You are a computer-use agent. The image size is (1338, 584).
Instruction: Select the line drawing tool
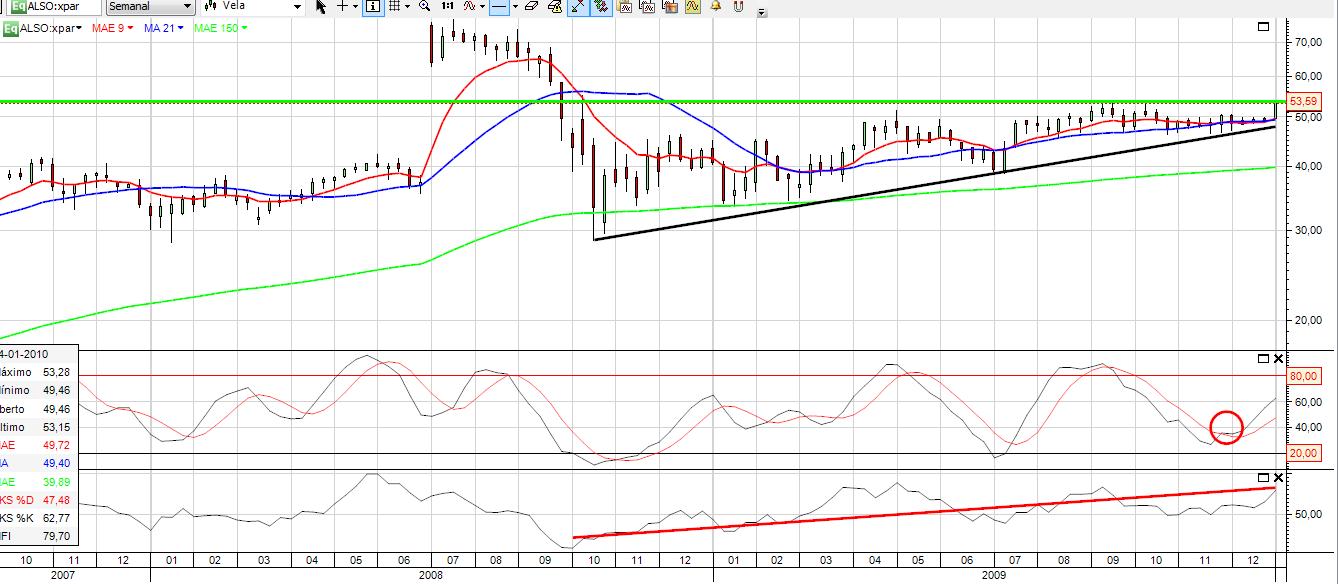click(x=499, y=6)
